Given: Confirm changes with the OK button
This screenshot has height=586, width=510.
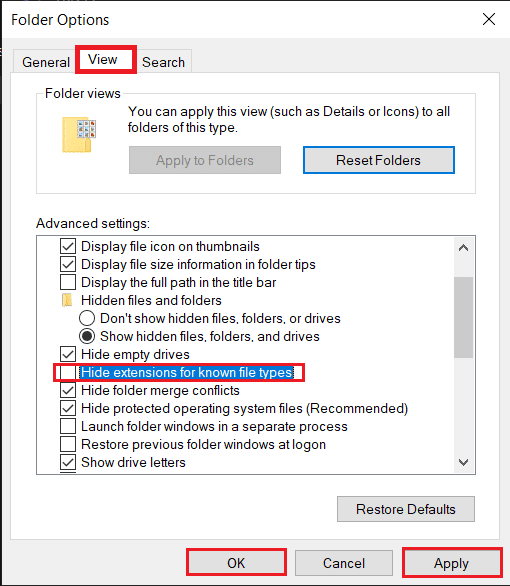Looking at the screenshot, I should click(x=236, y=563).
